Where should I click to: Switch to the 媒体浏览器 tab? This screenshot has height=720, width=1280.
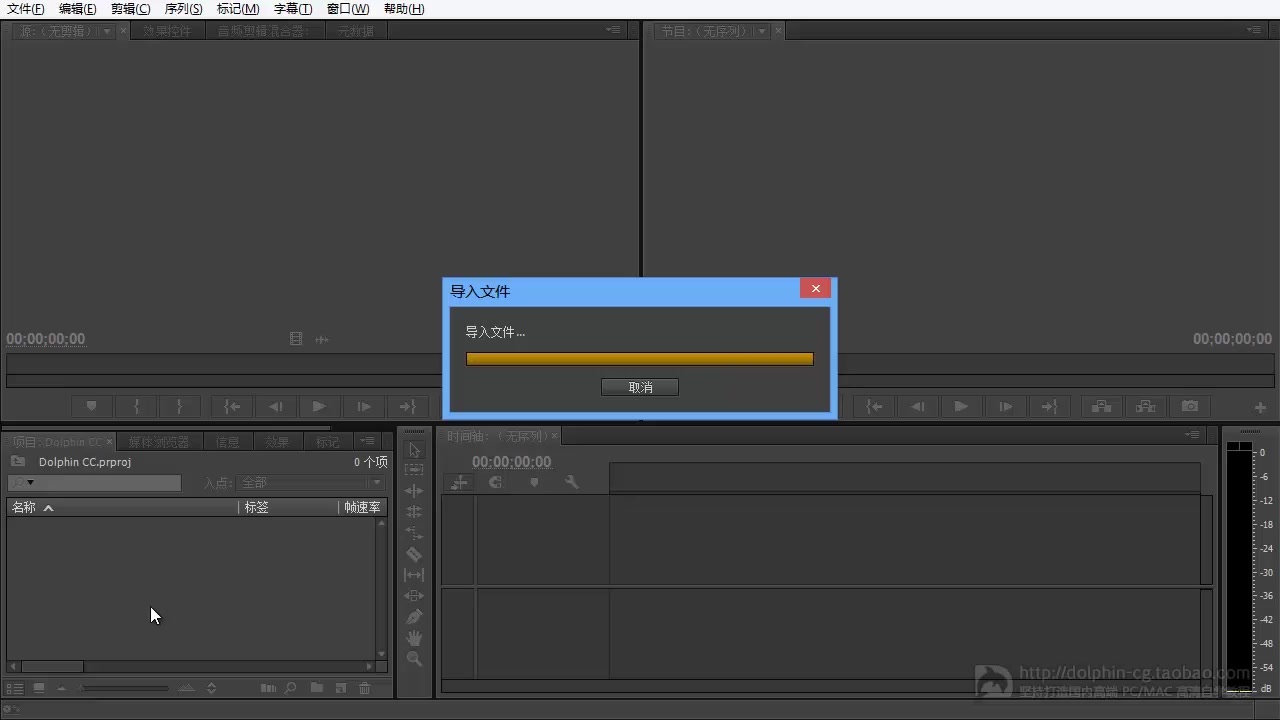158,442
